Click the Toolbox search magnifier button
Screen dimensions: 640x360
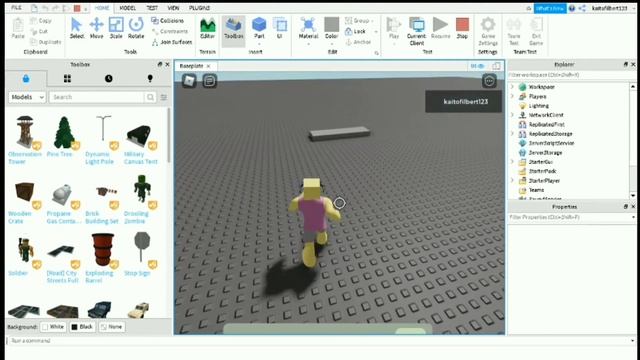pos(150,97)
